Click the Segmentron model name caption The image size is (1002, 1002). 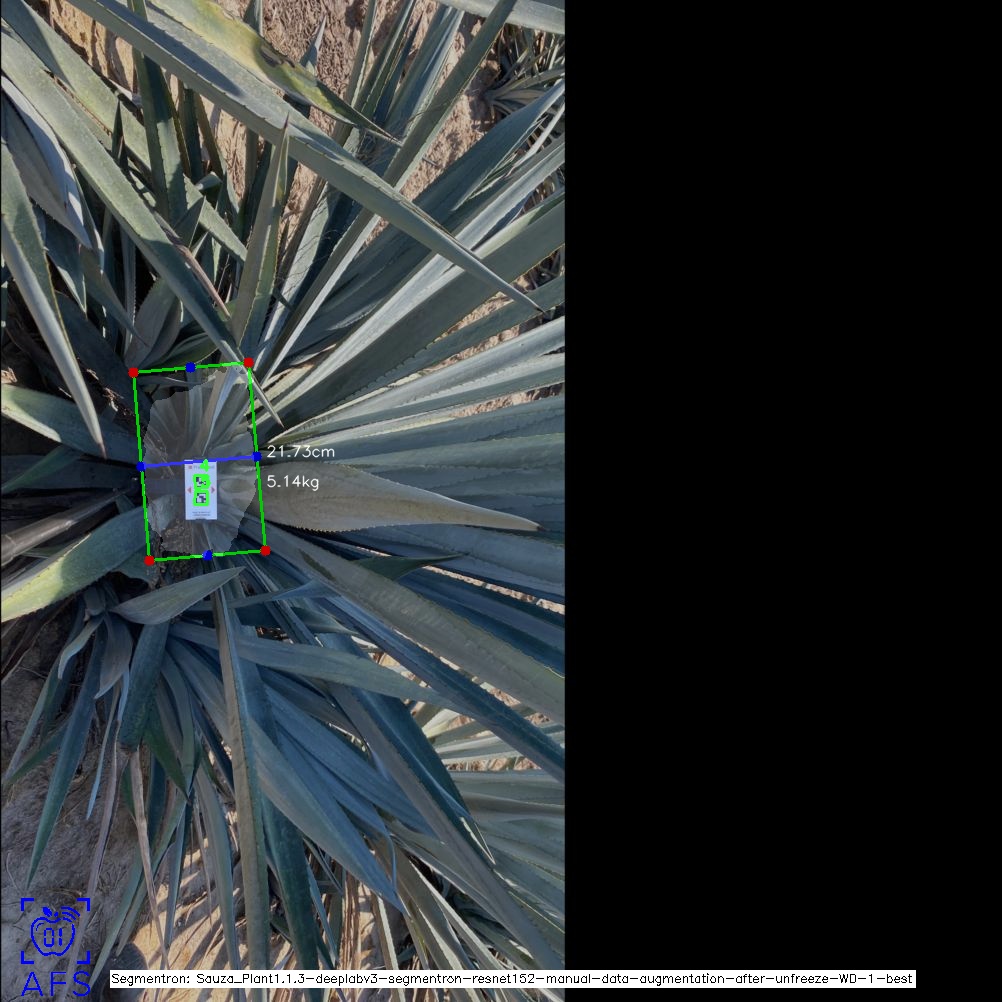pyautogui.click(x=513, y=978)
